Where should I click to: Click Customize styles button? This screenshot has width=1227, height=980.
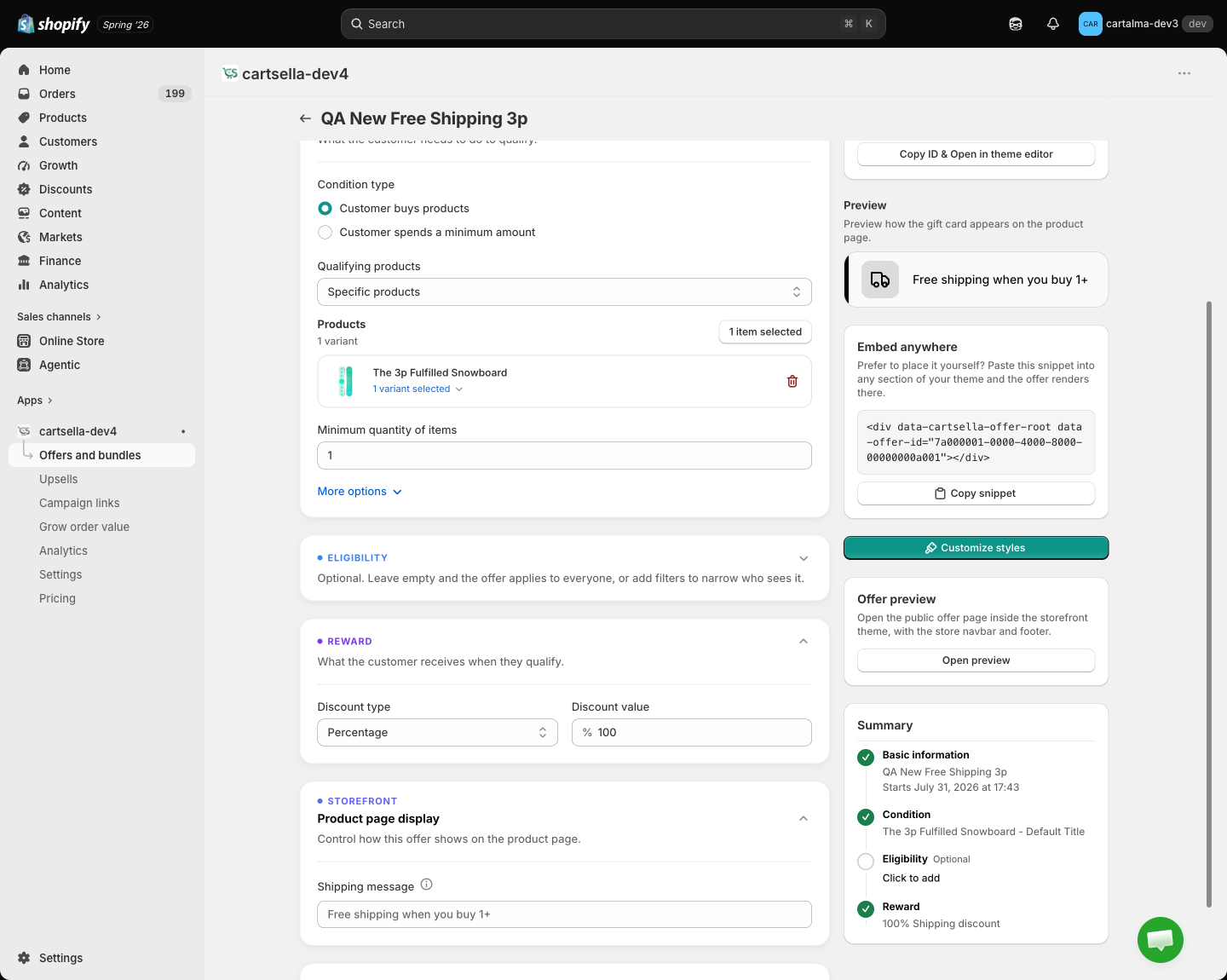(x=976, y=548)
